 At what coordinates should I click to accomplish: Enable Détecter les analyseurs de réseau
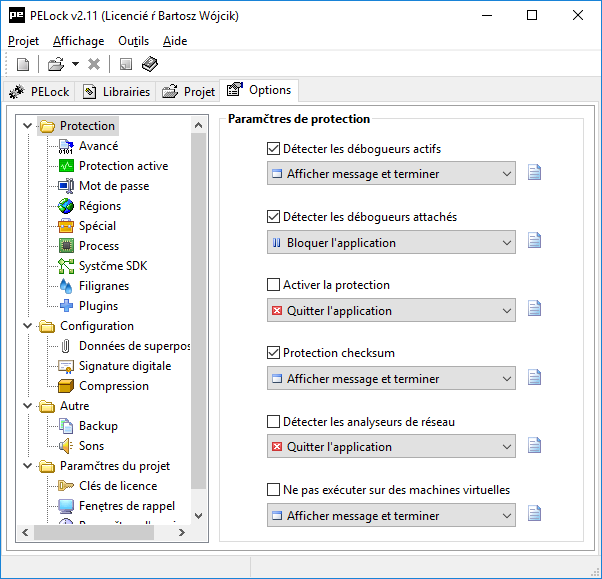click(273, 422)
